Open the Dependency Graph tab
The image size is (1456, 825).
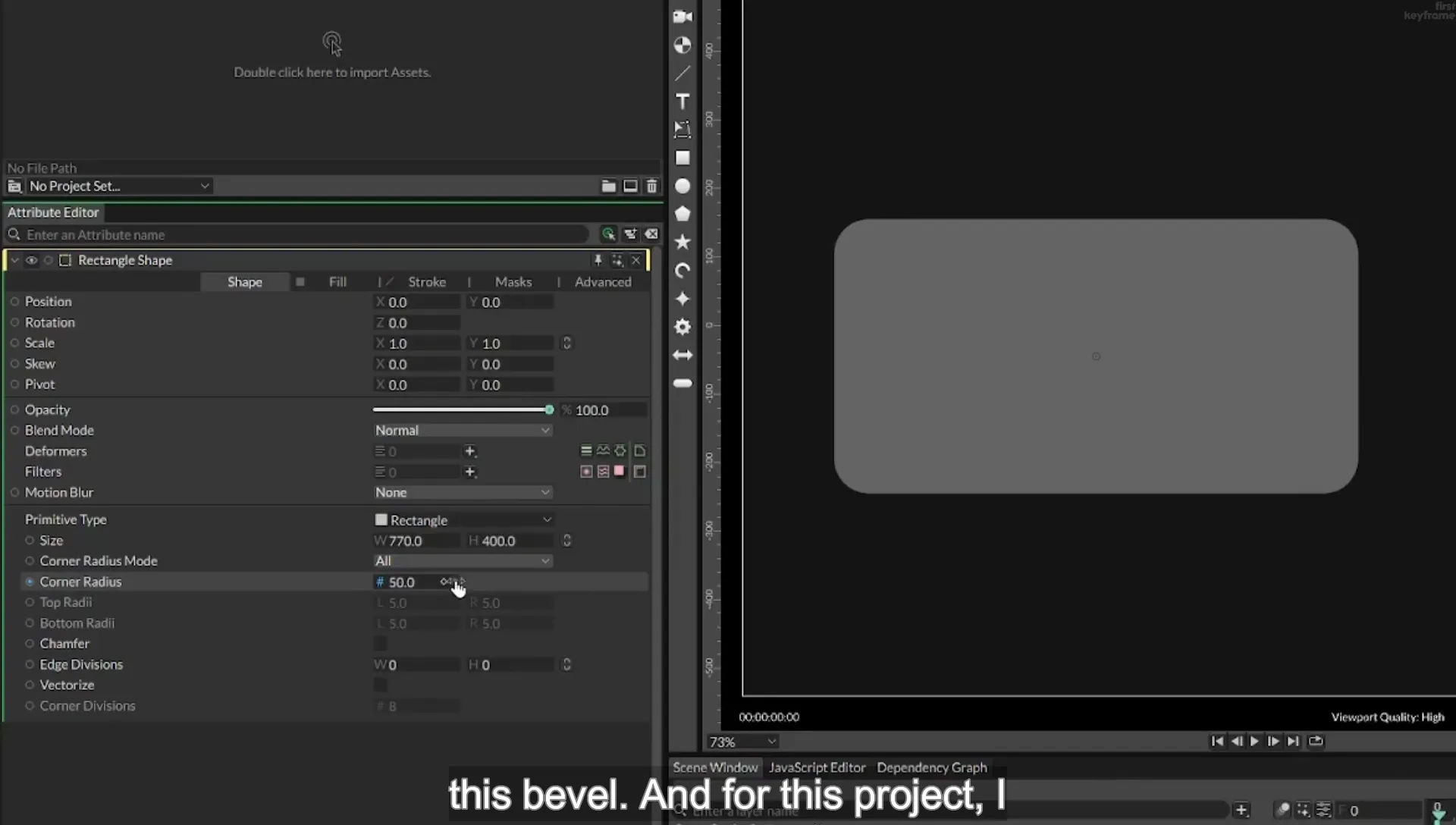click(x=932, y=767)
